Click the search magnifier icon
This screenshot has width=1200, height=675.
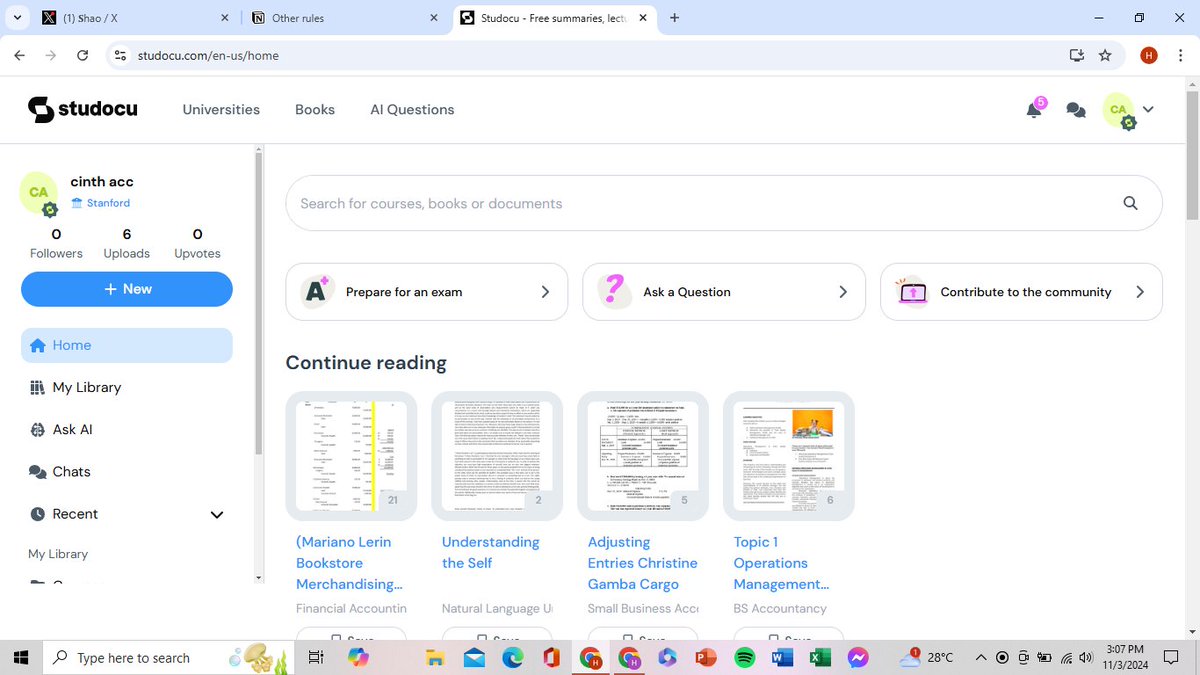tap(1130, 203)
